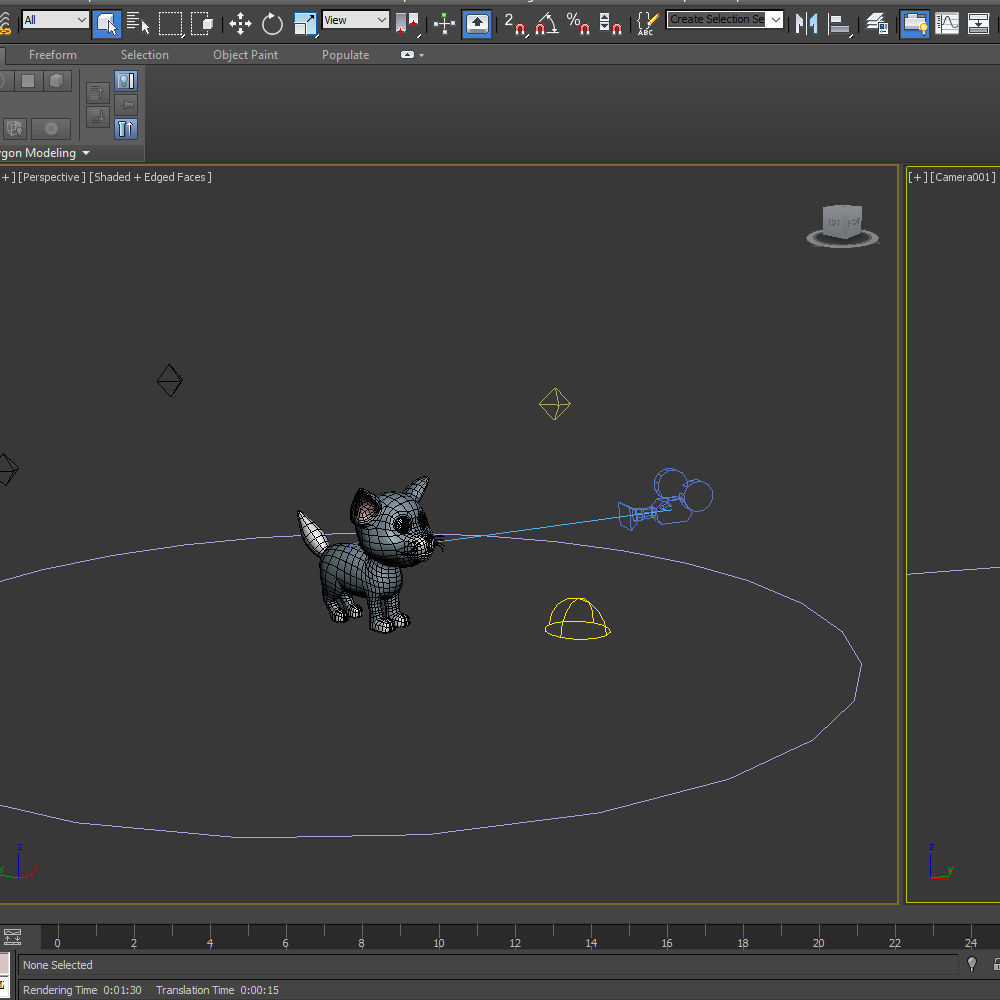Toggle Window/Crossing selection mode

click(x=202, y=24)
